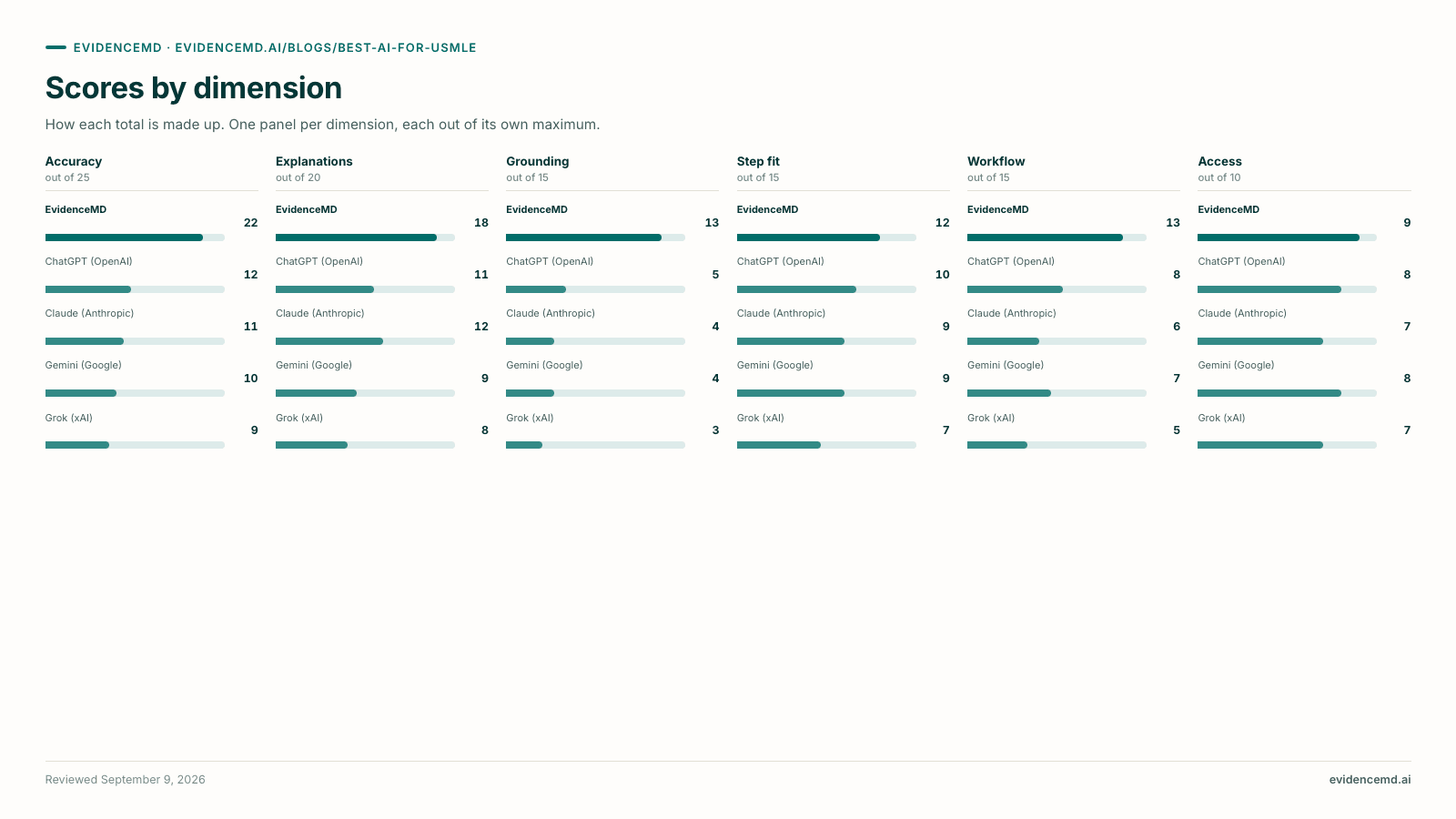Click EvidenceMD's Explanations score 18

coord(481,223)
